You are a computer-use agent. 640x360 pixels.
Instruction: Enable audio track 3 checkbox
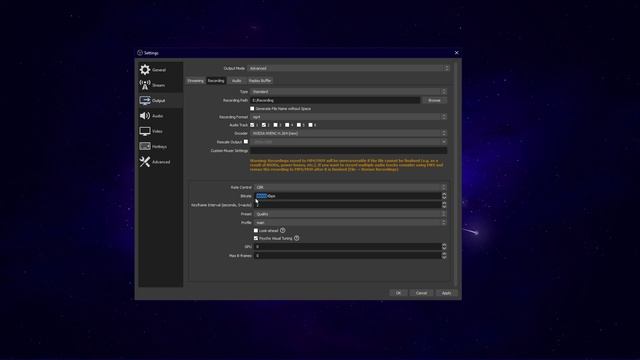276,125
